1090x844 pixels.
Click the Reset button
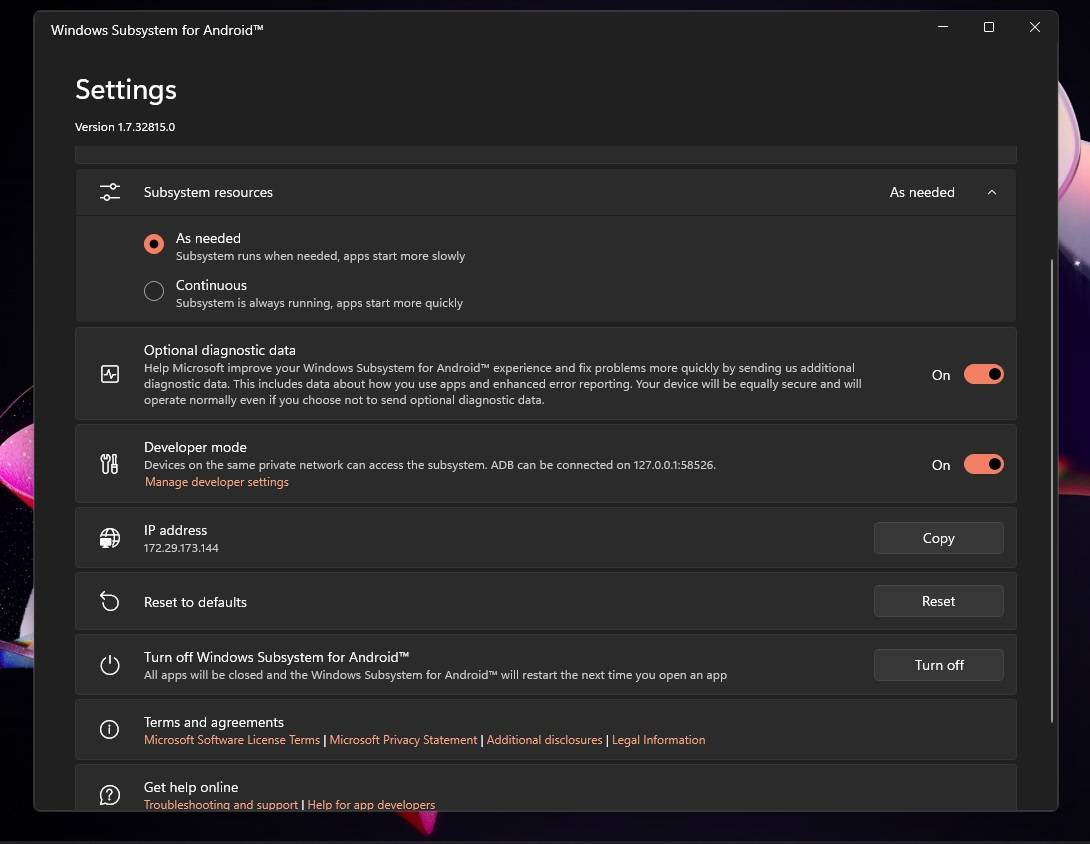click(937, 601)
